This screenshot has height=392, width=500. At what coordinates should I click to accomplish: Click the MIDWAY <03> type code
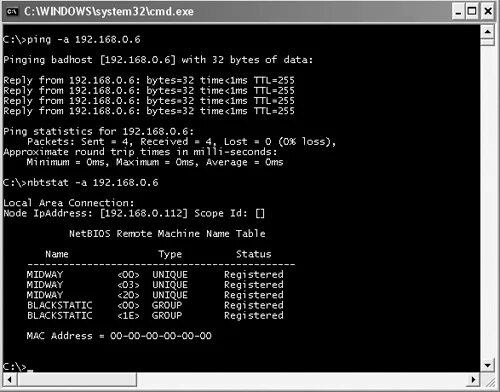tap(128, 285)
